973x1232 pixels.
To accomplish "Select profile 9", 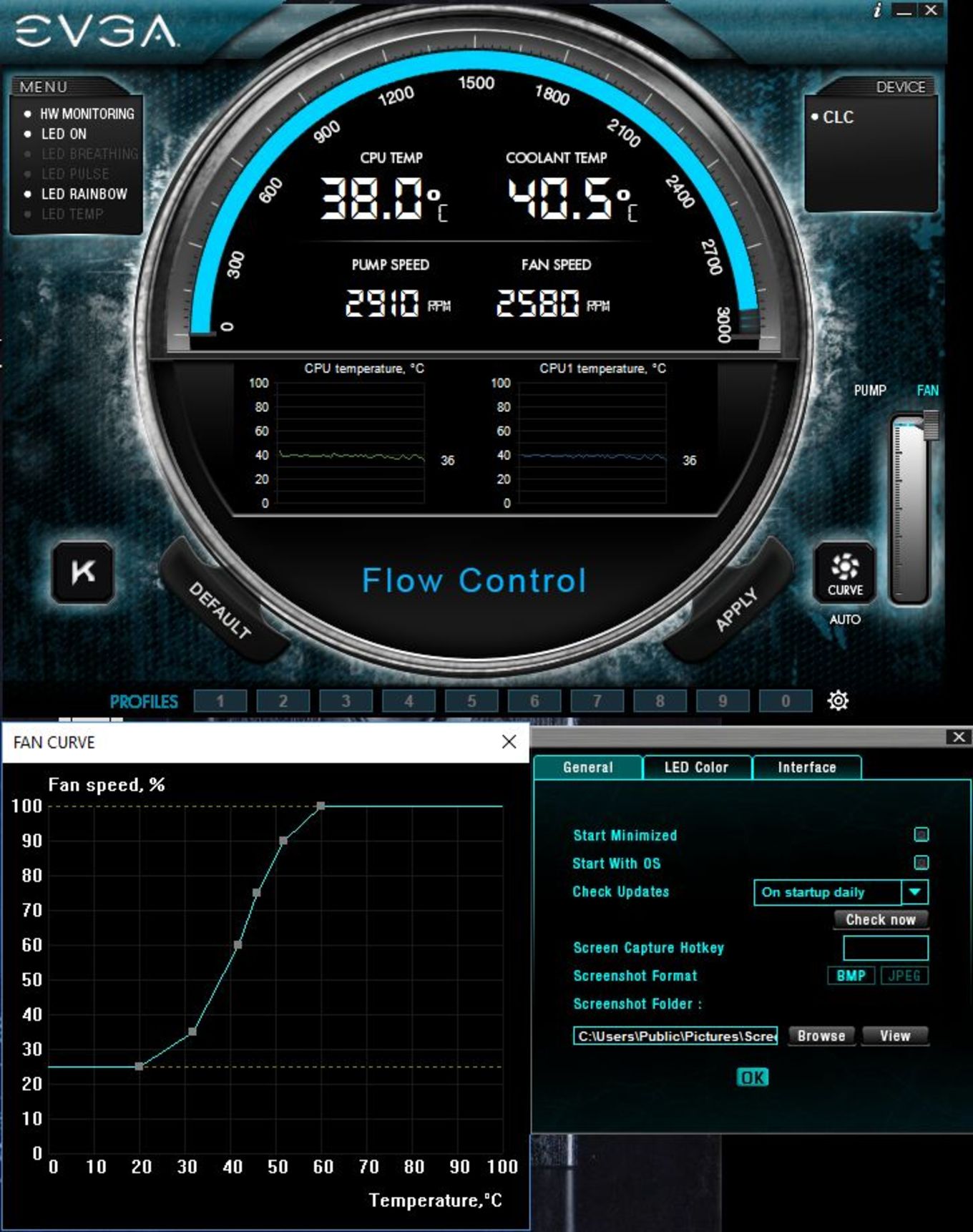I will (x=723, y=701).
